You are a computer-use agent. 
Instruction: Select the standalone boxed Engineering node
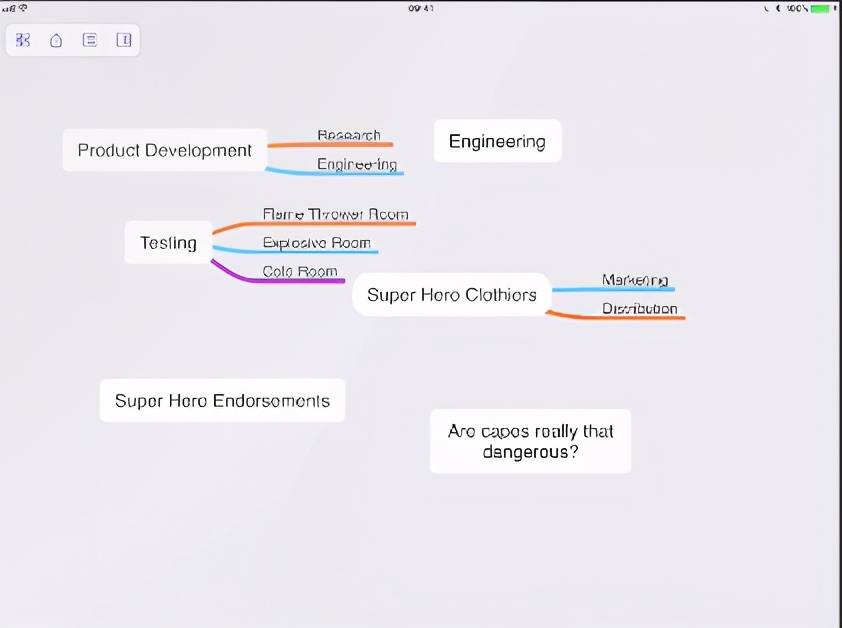point(497,141)
